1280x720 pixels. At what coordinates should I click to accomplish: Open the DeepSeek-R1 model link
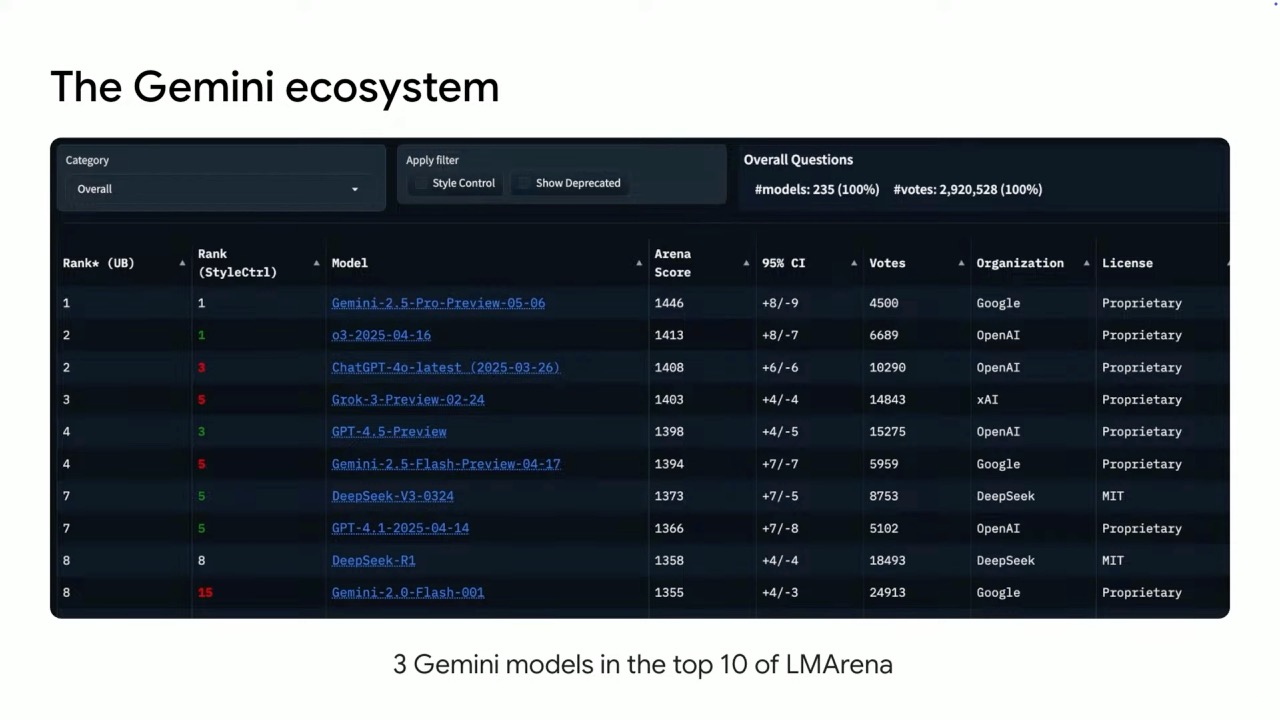373,560
